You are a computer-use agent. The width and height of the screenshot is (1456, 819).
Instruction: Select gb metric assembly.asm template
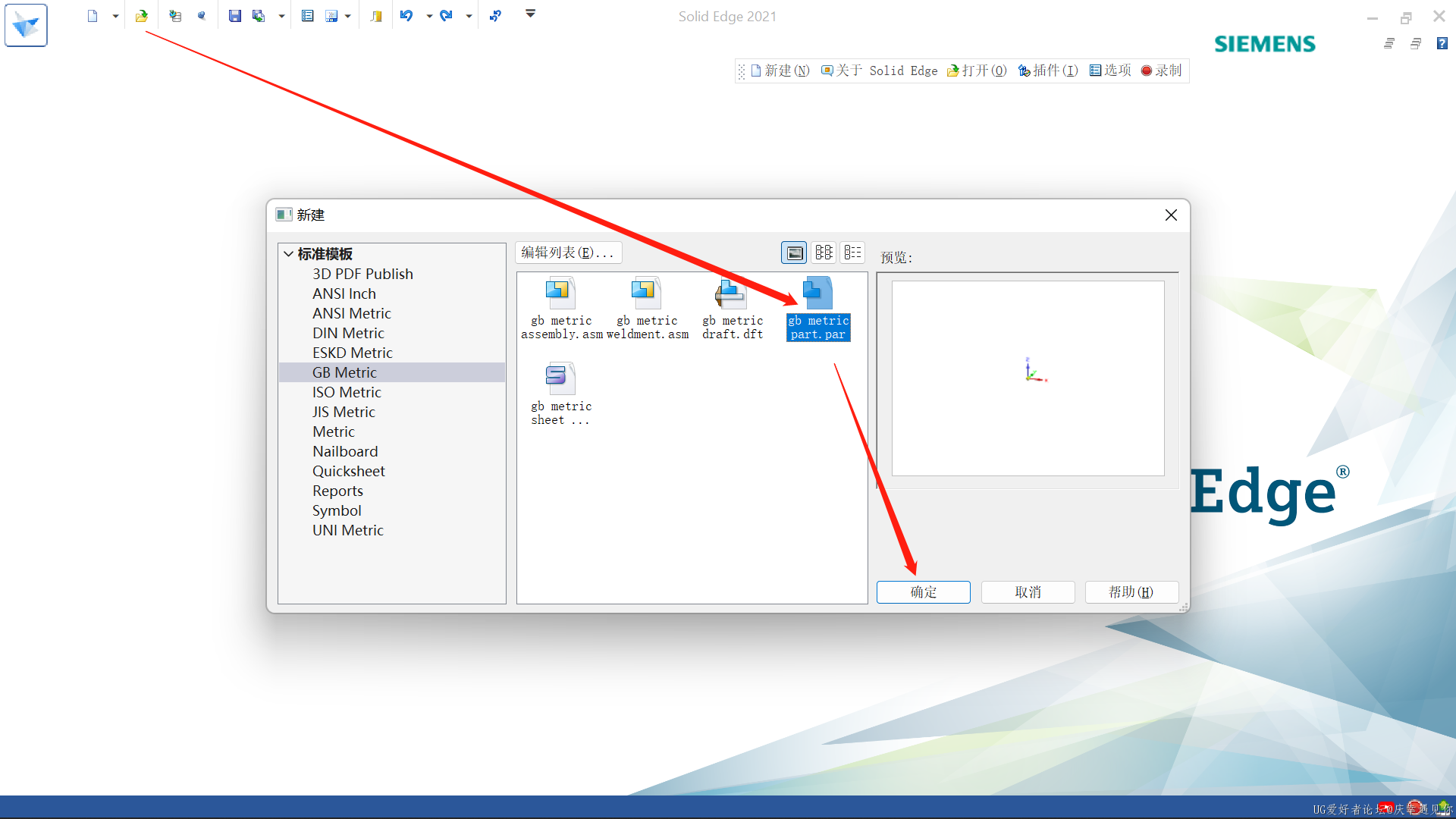pyautogui.click(x=561, y=309)
